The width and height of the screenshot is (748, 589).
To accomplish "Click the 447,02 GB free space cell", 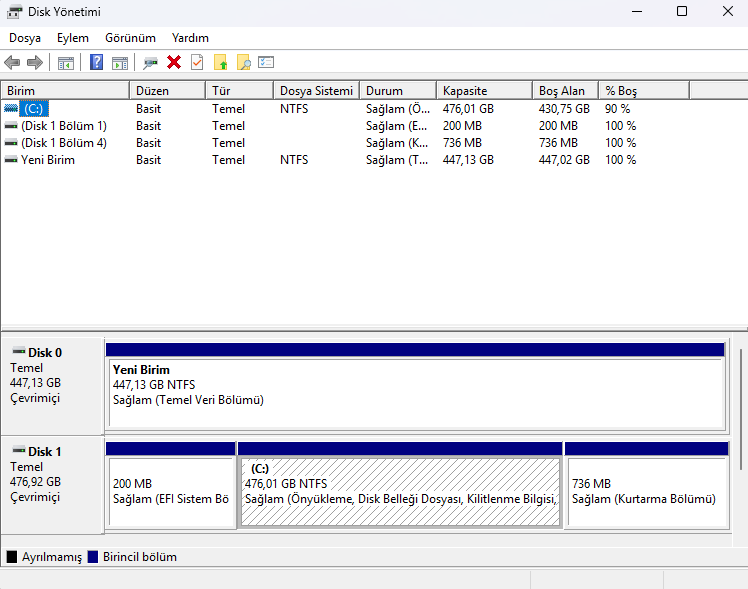I will coord(564,160).
